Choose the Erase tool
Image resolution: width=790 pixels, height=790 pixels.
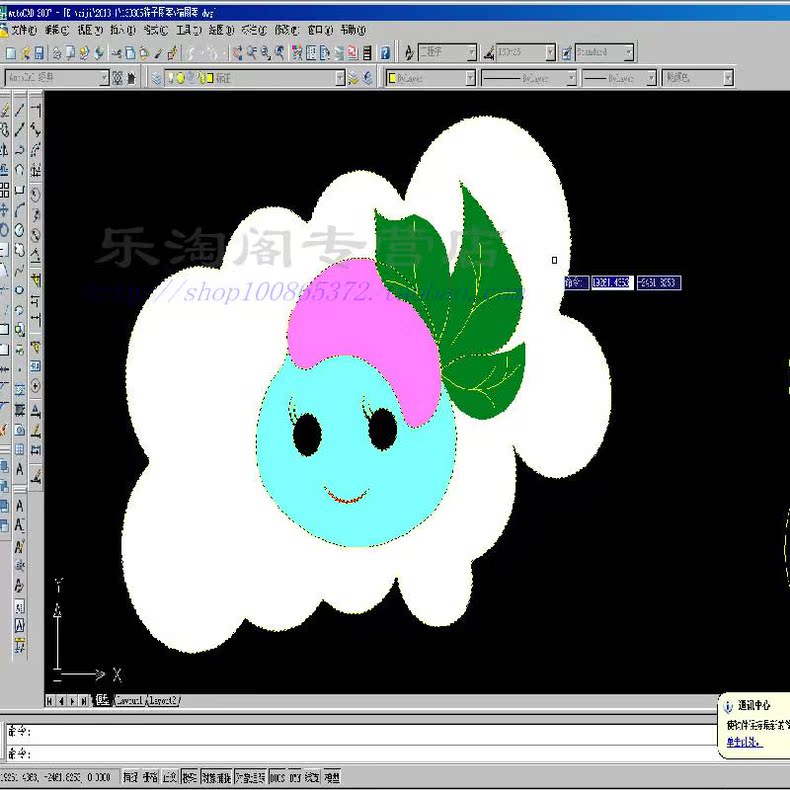click(5, 109)
